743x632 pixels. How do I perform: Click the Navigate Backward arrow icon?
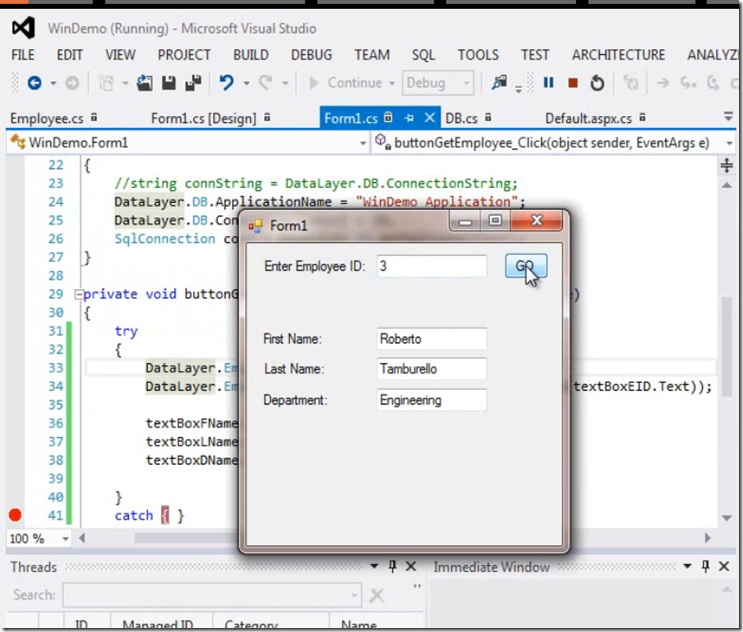[x=34, y=83]
